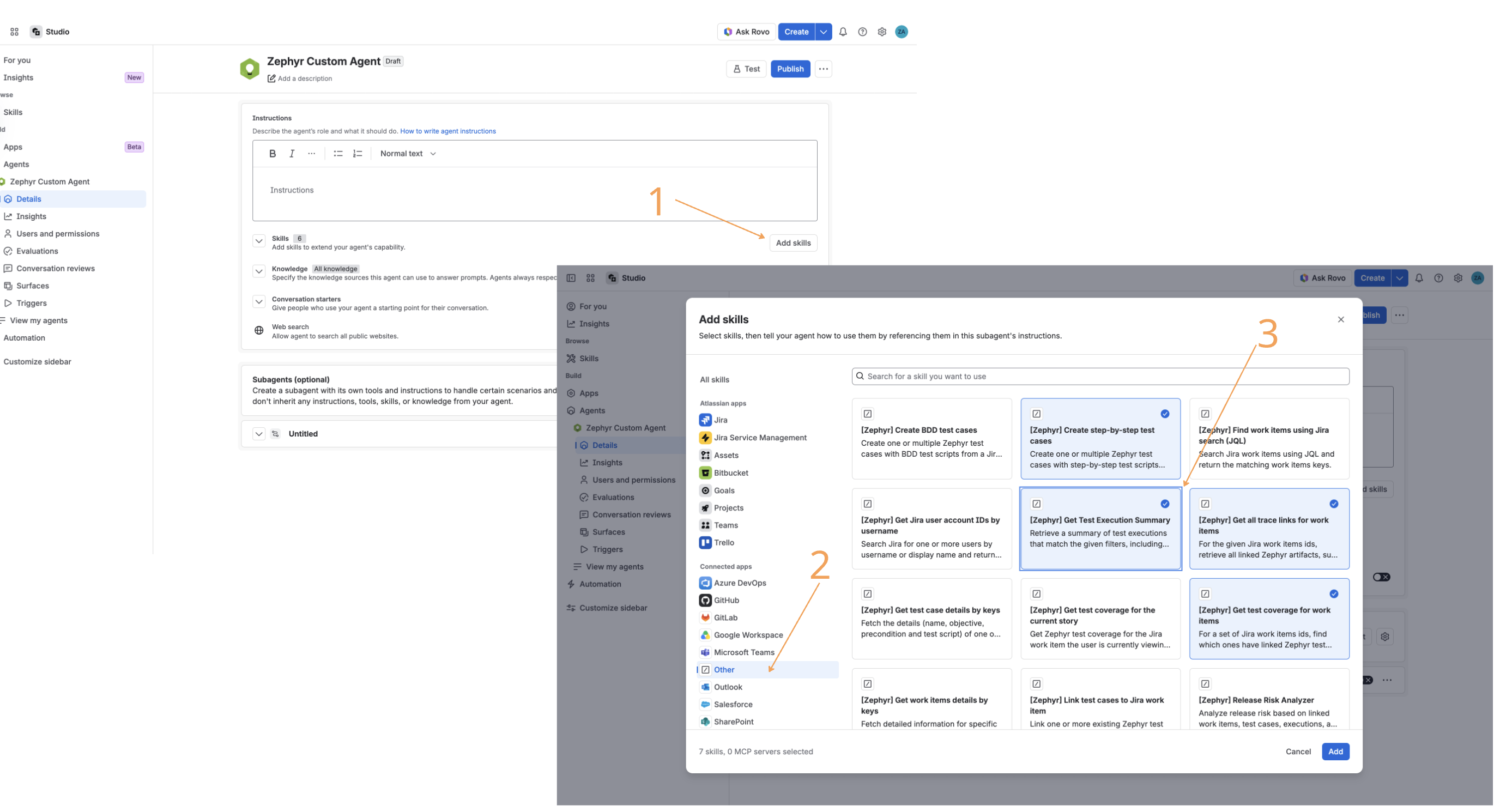Viewport: 1500px width, 812px height.
Task: Open the How to write agent instructions link
Action: coord(448,131)
